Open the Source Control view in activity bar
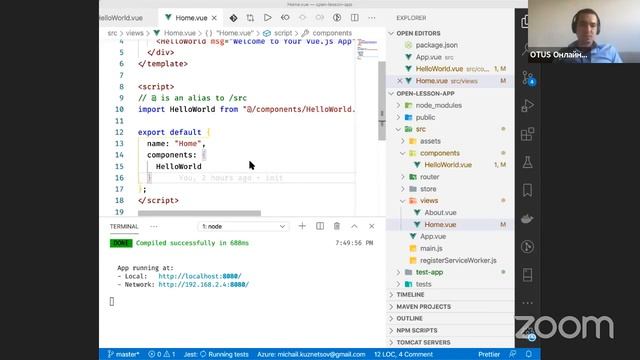640x360 pixels. [528, 78]
